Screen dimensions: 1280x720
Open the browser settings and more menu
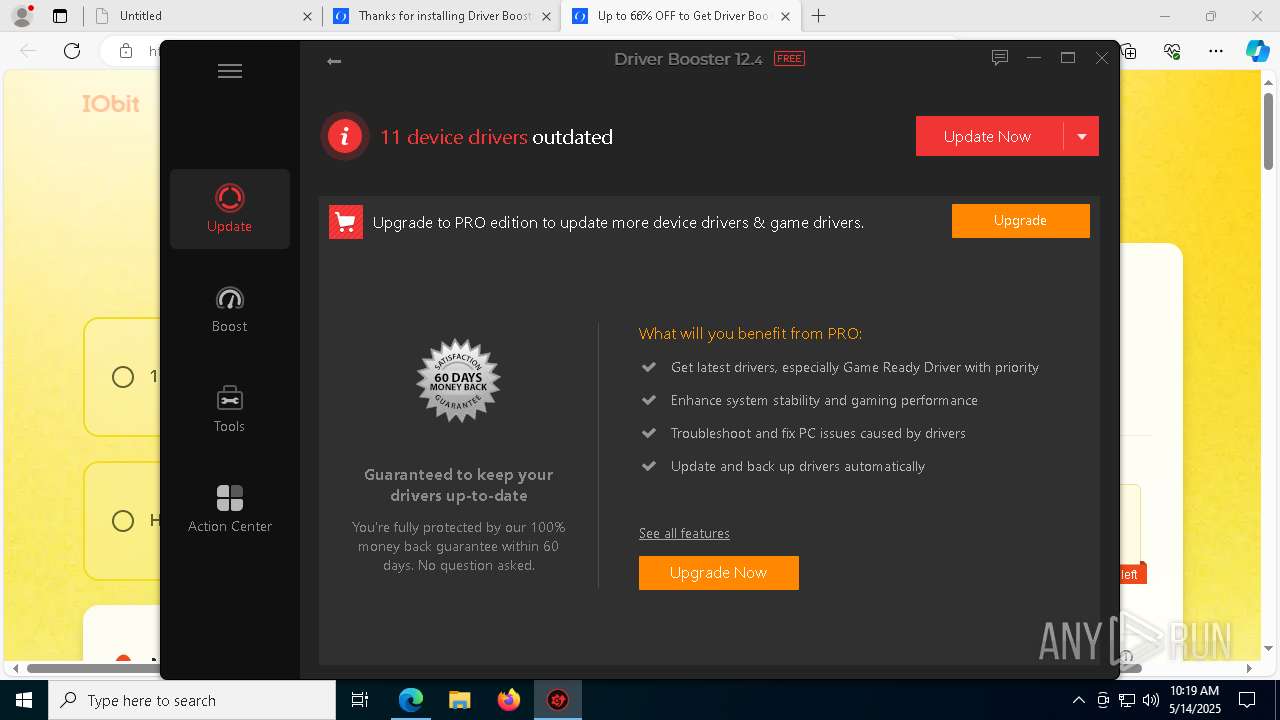1215,51
